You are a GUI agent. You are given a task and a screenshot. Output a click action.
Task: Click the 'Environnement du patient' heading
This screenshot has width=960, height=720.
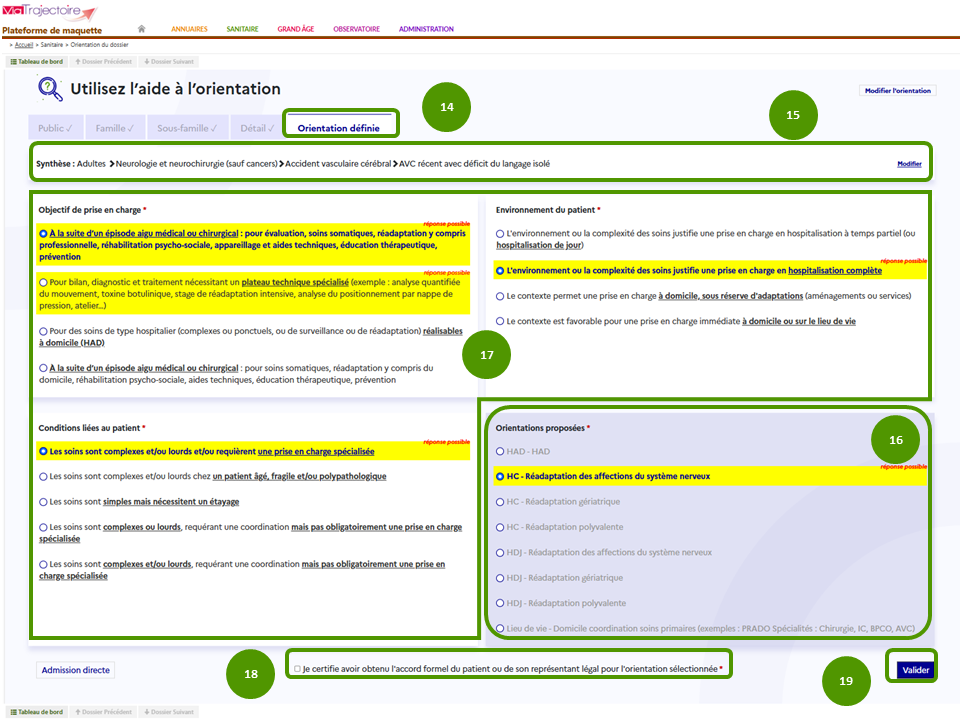[x=545, y=210]
